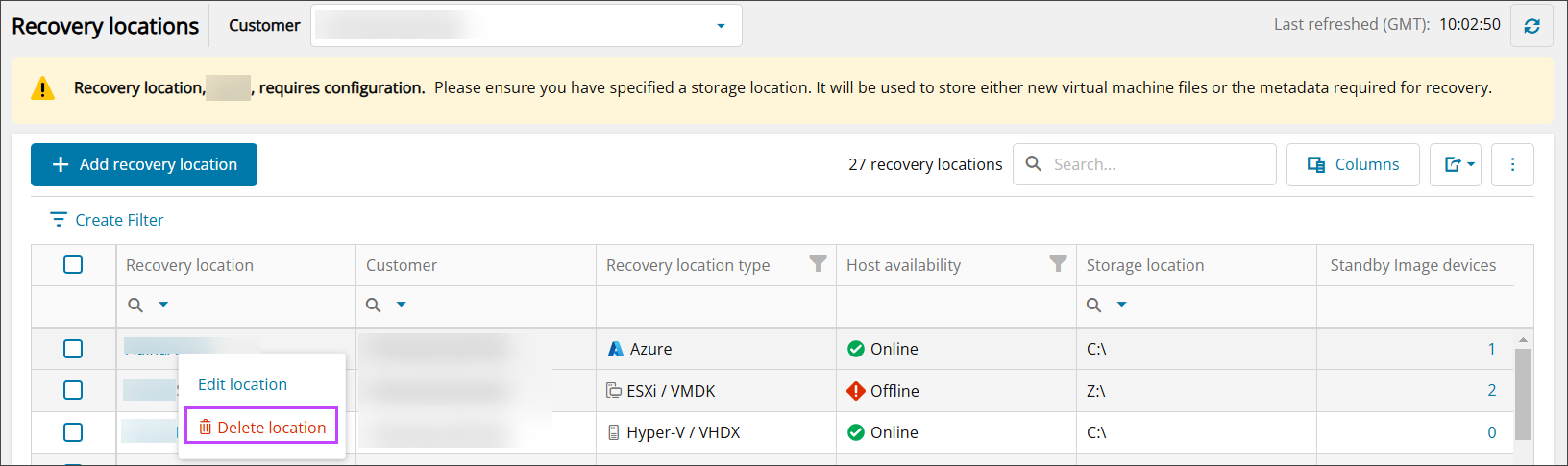Open the Columns chooser button
This screenshot has width=1568, height=466.
[x=1353, y=164]
